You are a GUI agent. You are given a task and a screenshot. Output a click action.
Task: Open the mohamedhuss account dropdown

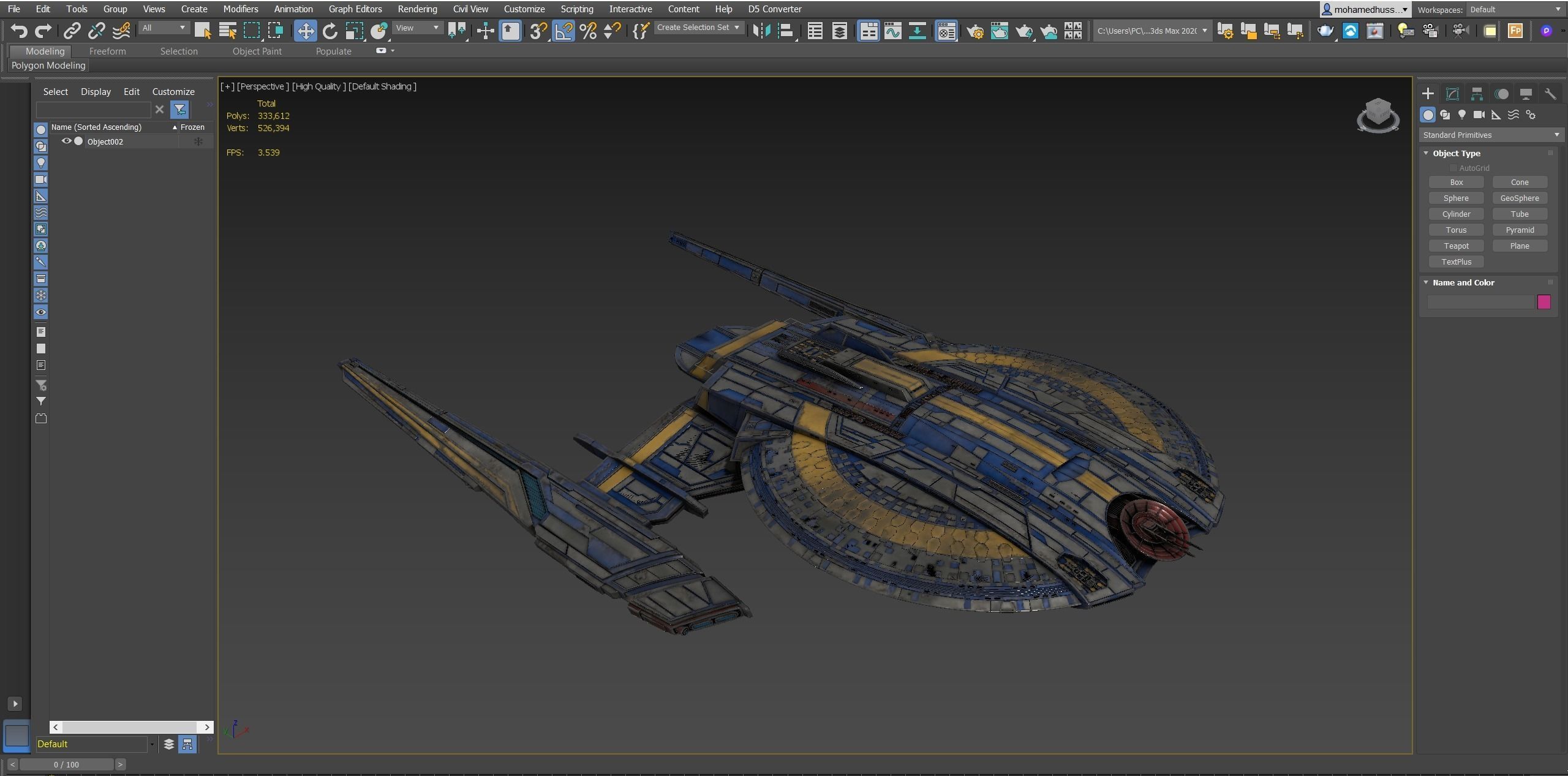[1365, 9]
